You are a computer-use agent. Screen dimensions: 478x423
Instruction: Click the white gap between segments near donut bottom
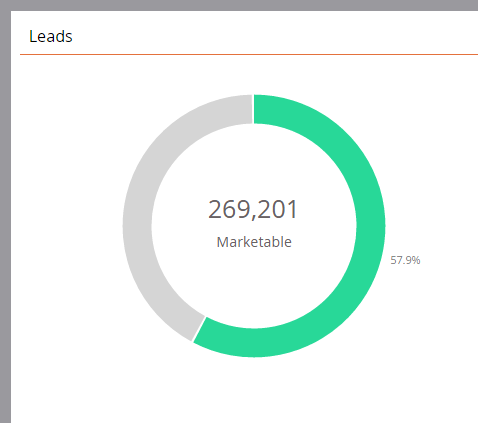tap(199, 329)
